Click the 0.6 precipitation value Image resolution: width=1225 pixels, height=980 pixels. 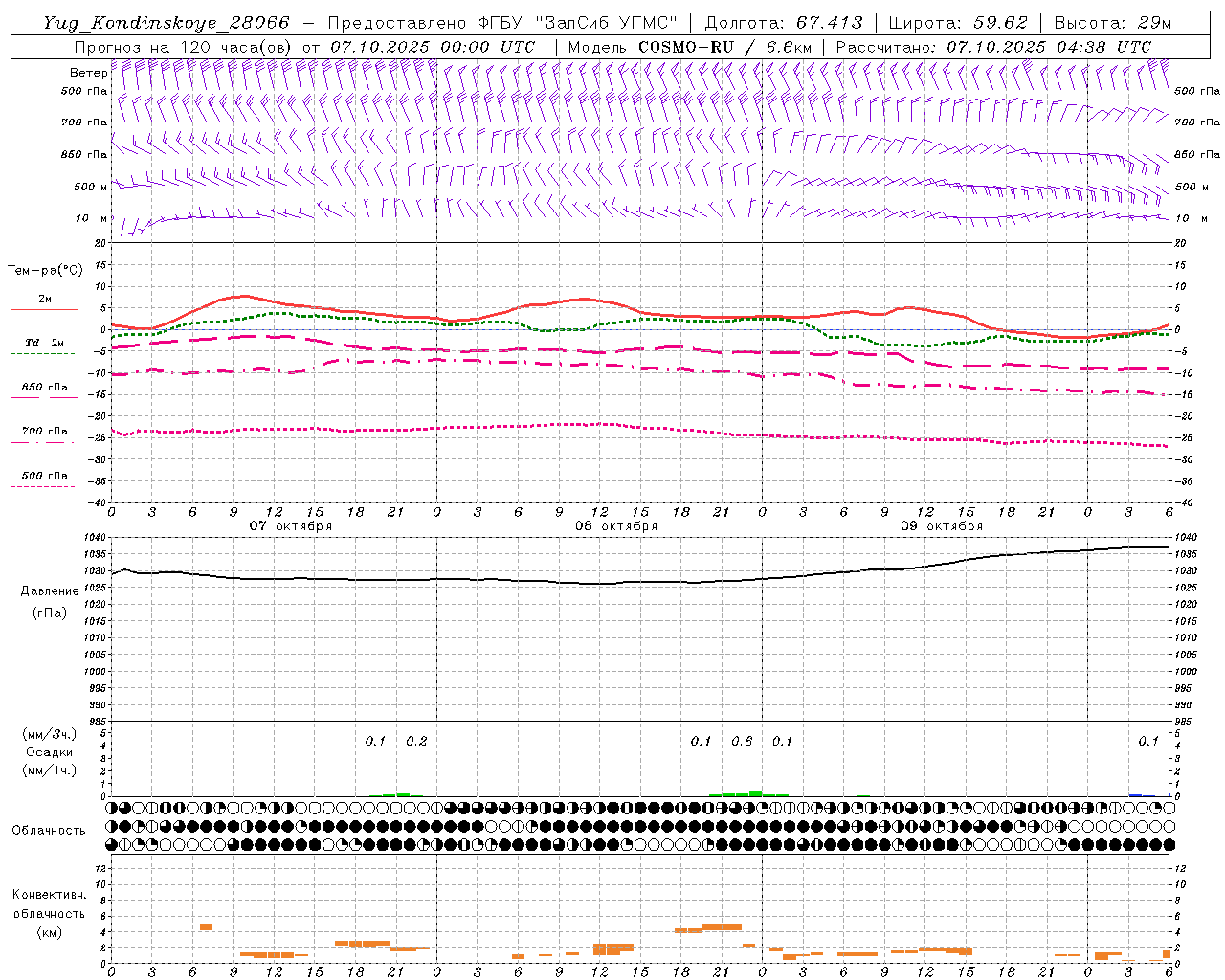point(742,742)
